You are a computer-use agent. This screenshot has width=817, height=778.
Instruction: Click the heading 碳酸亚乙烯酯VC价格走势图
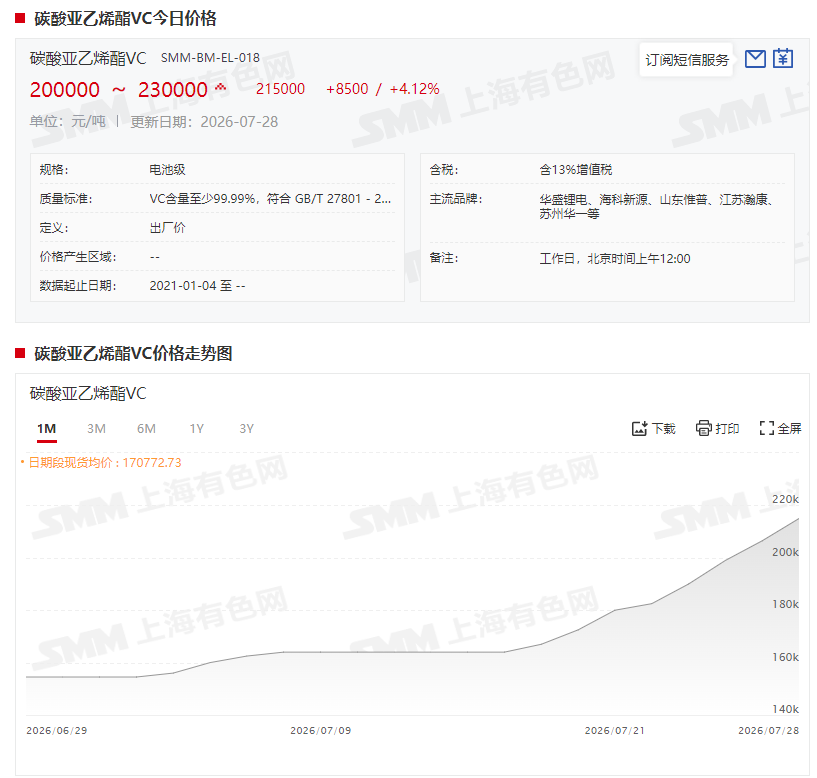coord(133,354)
